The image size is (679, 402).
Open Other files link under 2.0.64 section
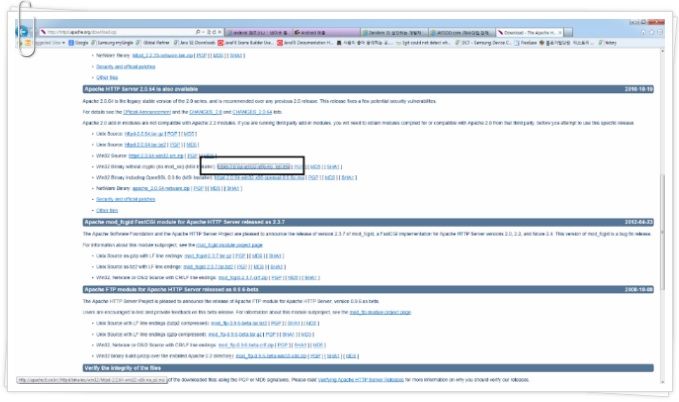click(x=107, y=211)
